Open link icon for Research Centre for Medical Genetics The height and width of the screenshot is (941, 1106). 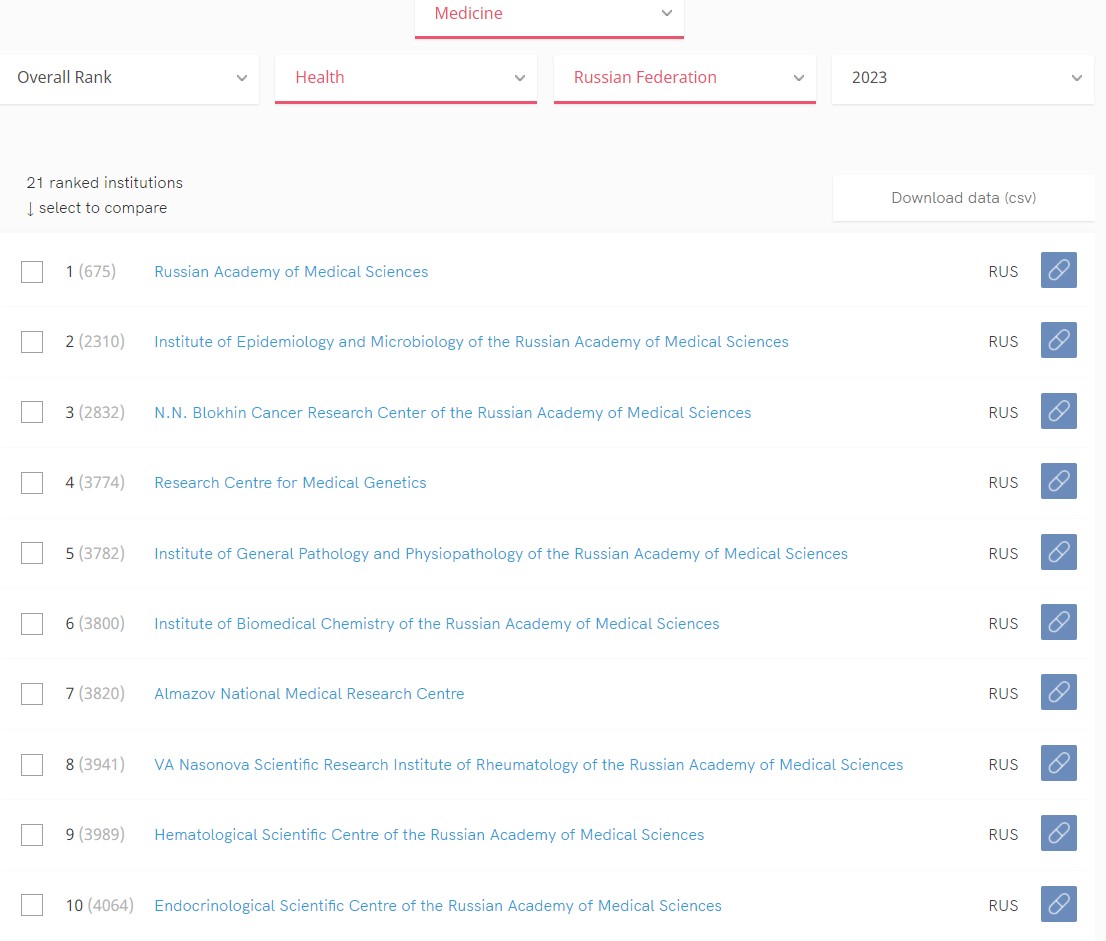[1058, 482]
